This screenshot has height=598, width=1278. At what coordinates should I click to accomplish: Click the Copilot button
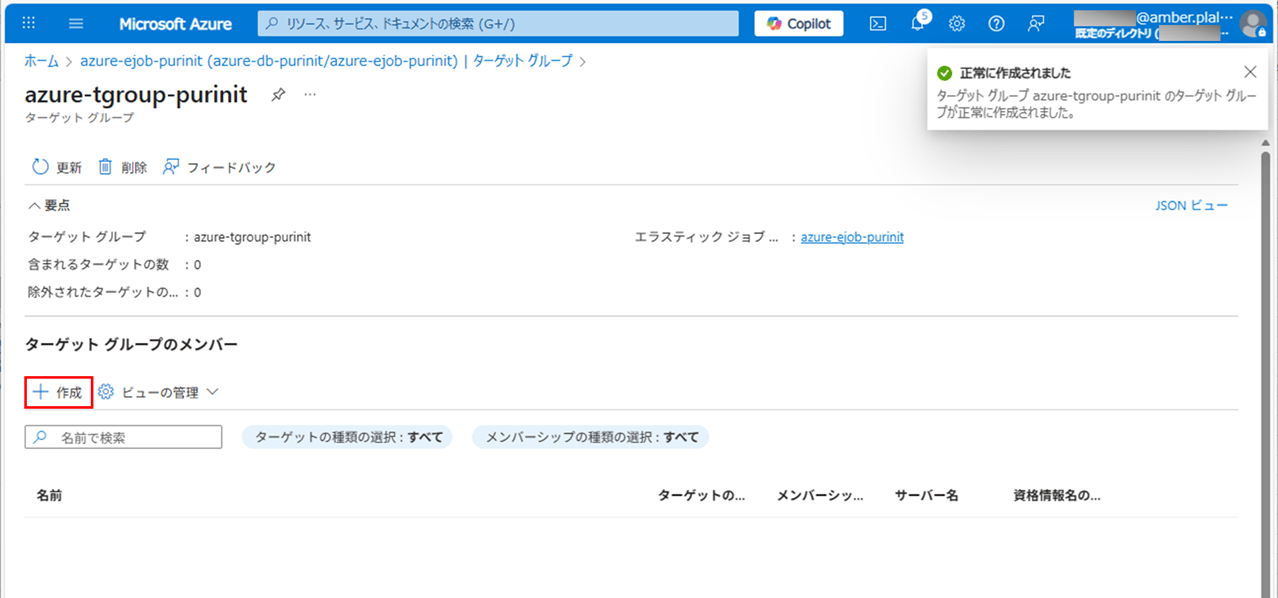pyautogui.click(x=798, y=23)
